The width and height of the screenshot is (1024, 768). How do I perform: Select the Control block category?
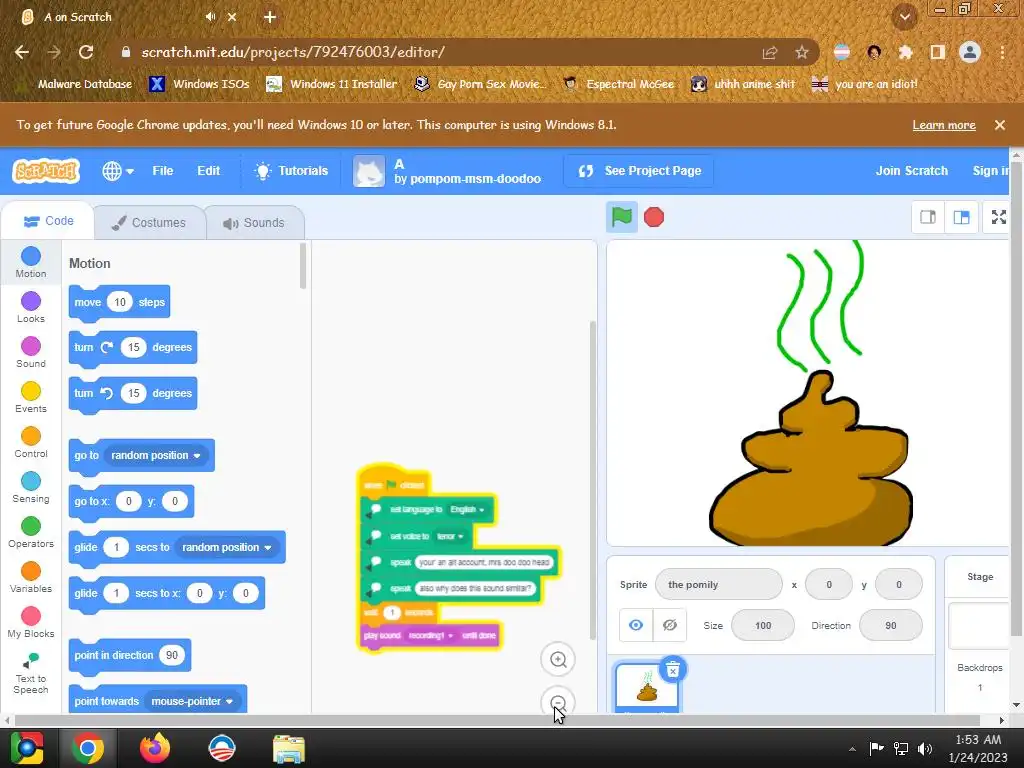point(31,443)
